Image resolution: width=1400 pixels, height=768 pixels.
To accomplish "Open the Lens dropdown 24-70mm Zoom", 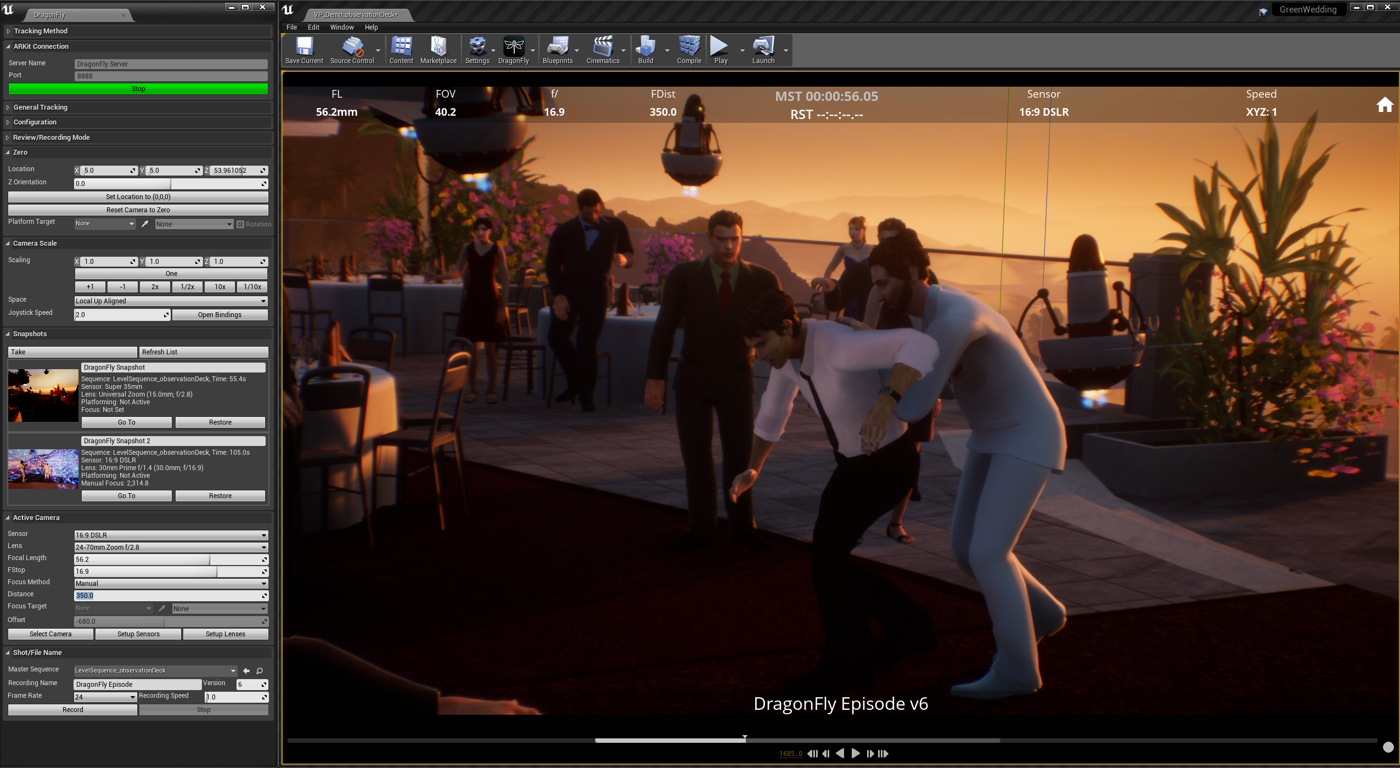I will click(171, 547).
